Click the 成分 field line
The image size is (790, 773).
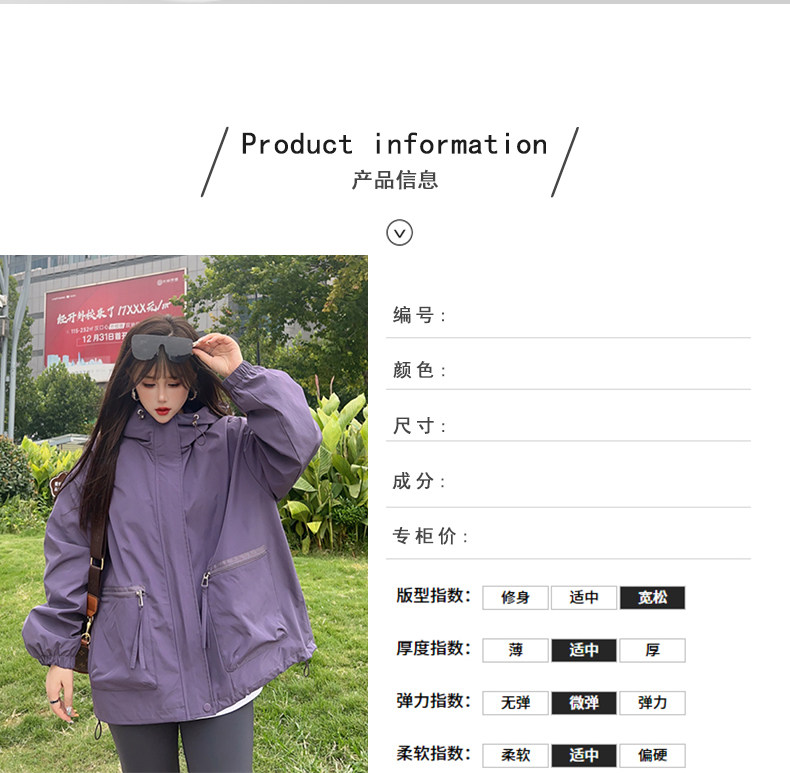(568, 481)
